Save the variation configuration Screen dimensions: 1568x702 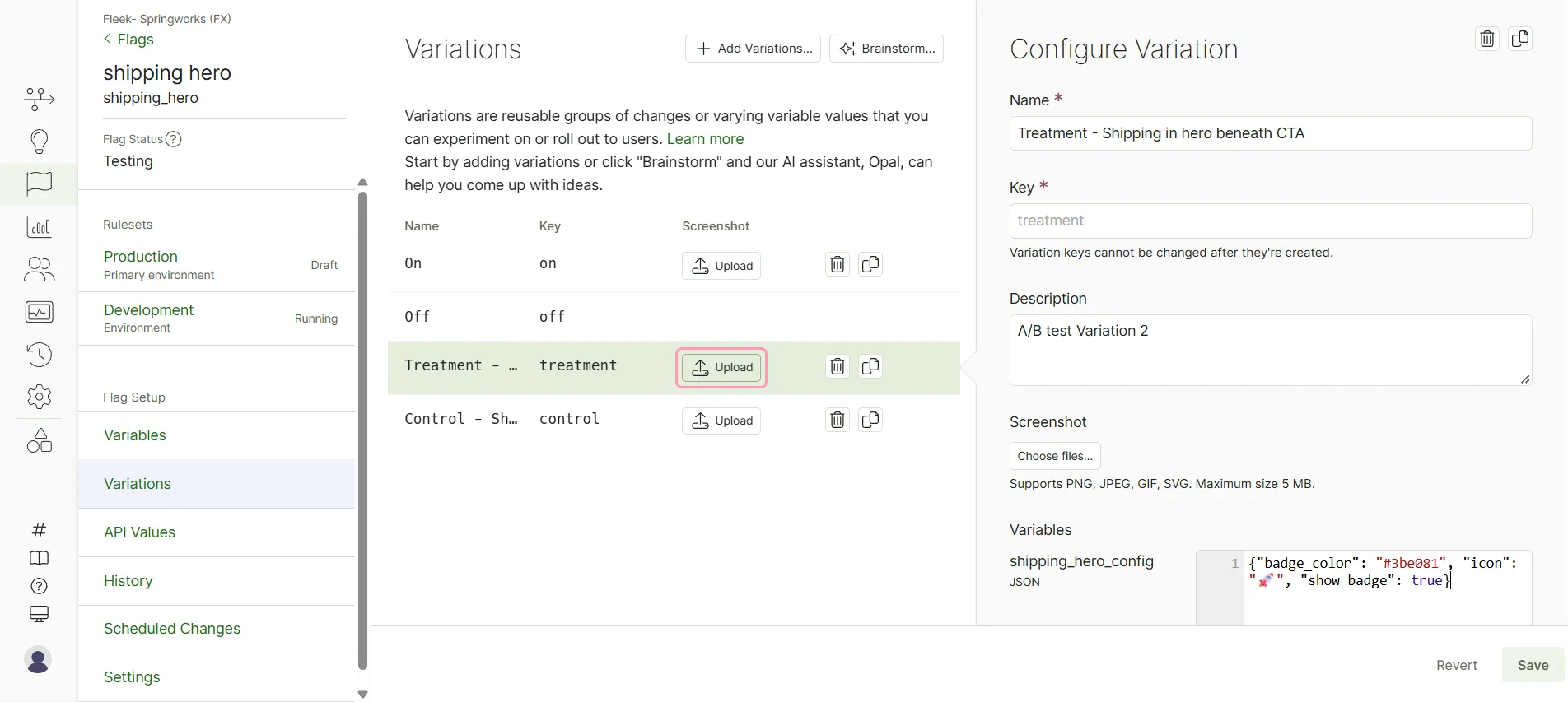(x=1533, y=665)
